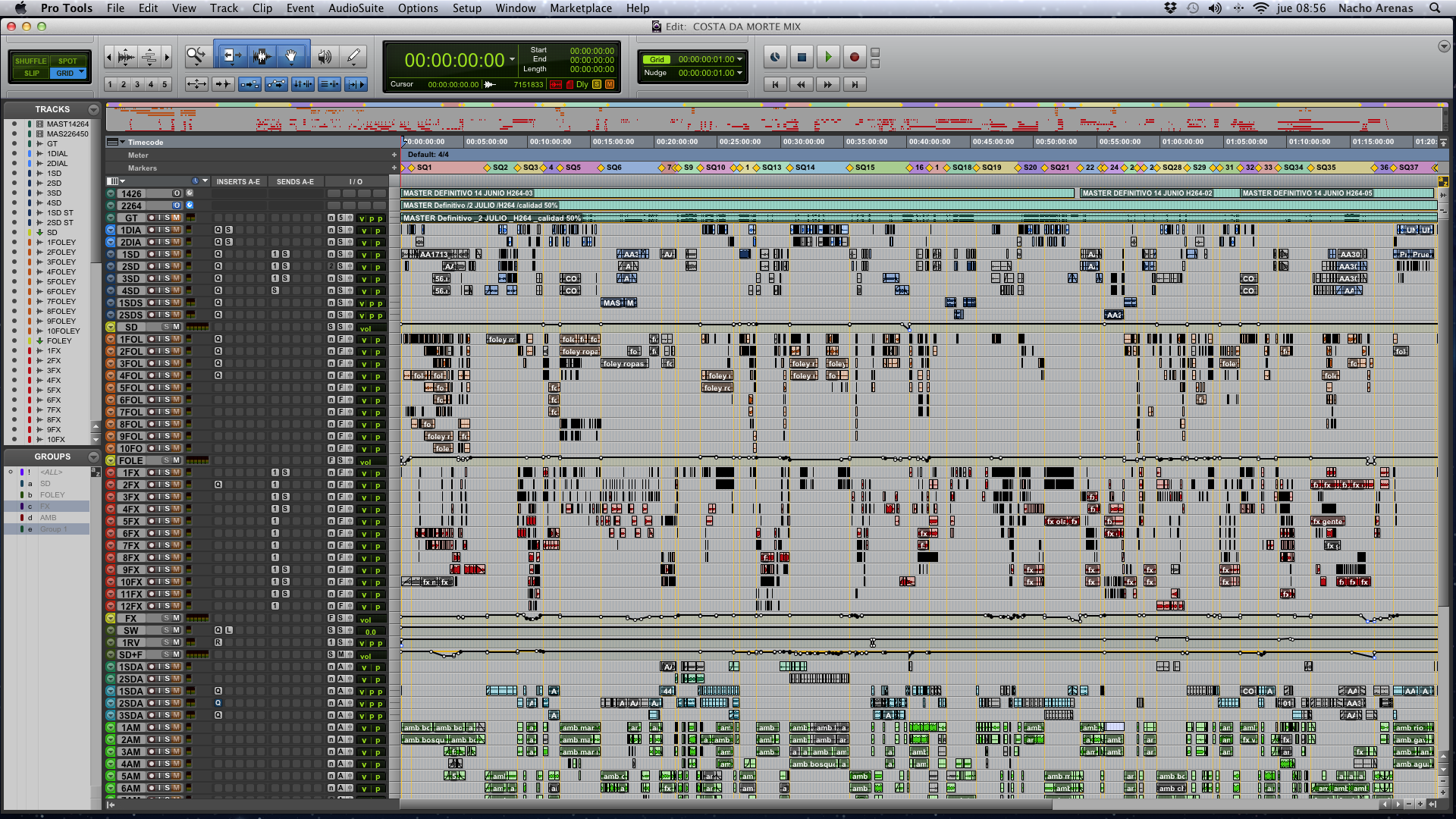Screen dimensions: 1456x819
Task: Click the Return to Zero button
Action: 774,84
